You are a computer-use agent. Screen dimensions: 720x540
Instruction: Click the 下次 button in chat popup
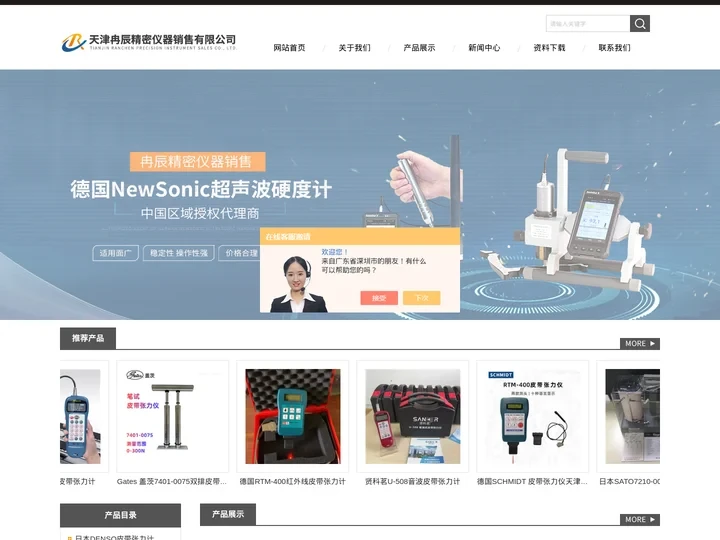click(x=422, y=298)
